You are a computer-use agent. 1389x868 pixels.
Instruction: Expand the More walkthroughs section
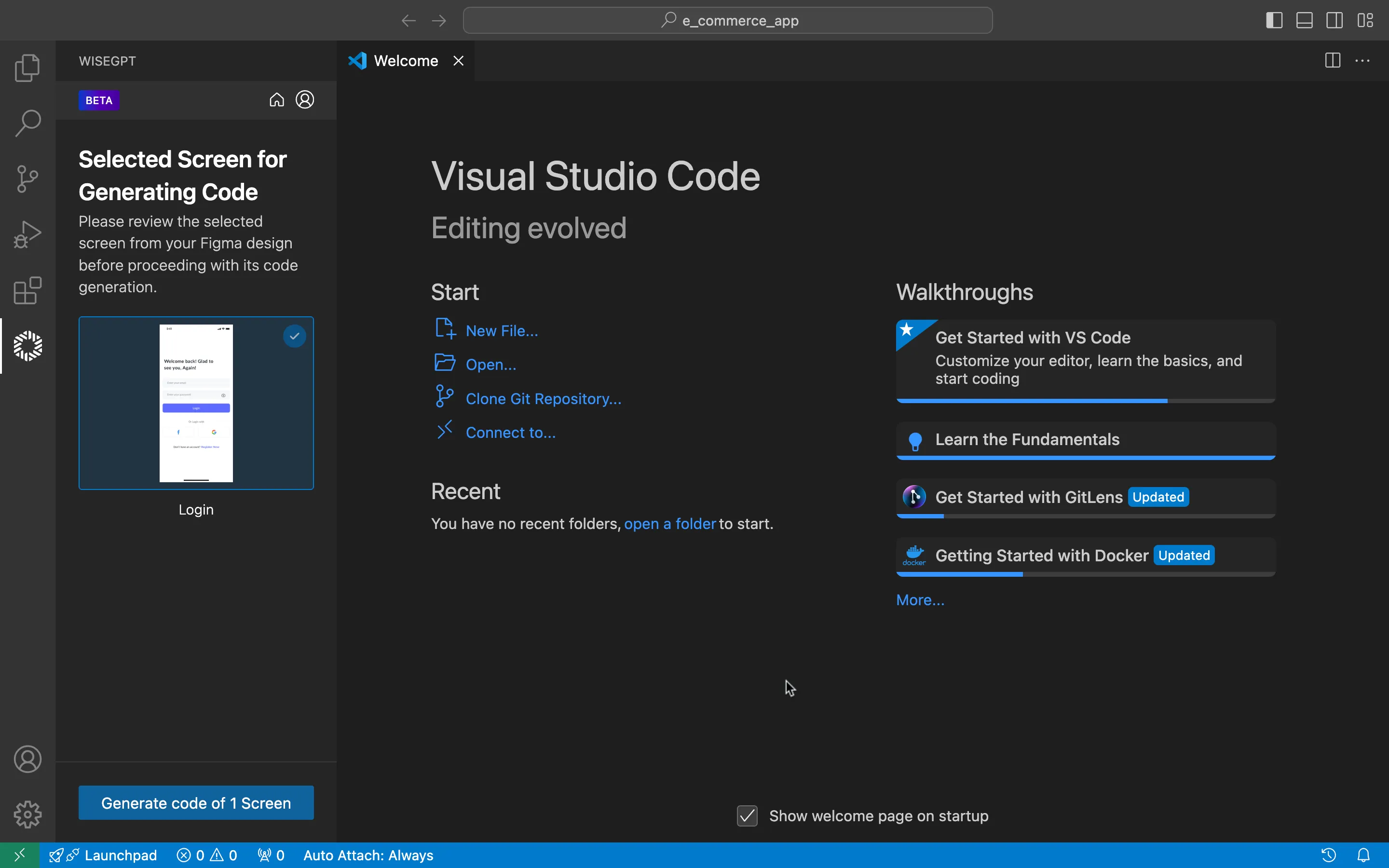(920, 599)
